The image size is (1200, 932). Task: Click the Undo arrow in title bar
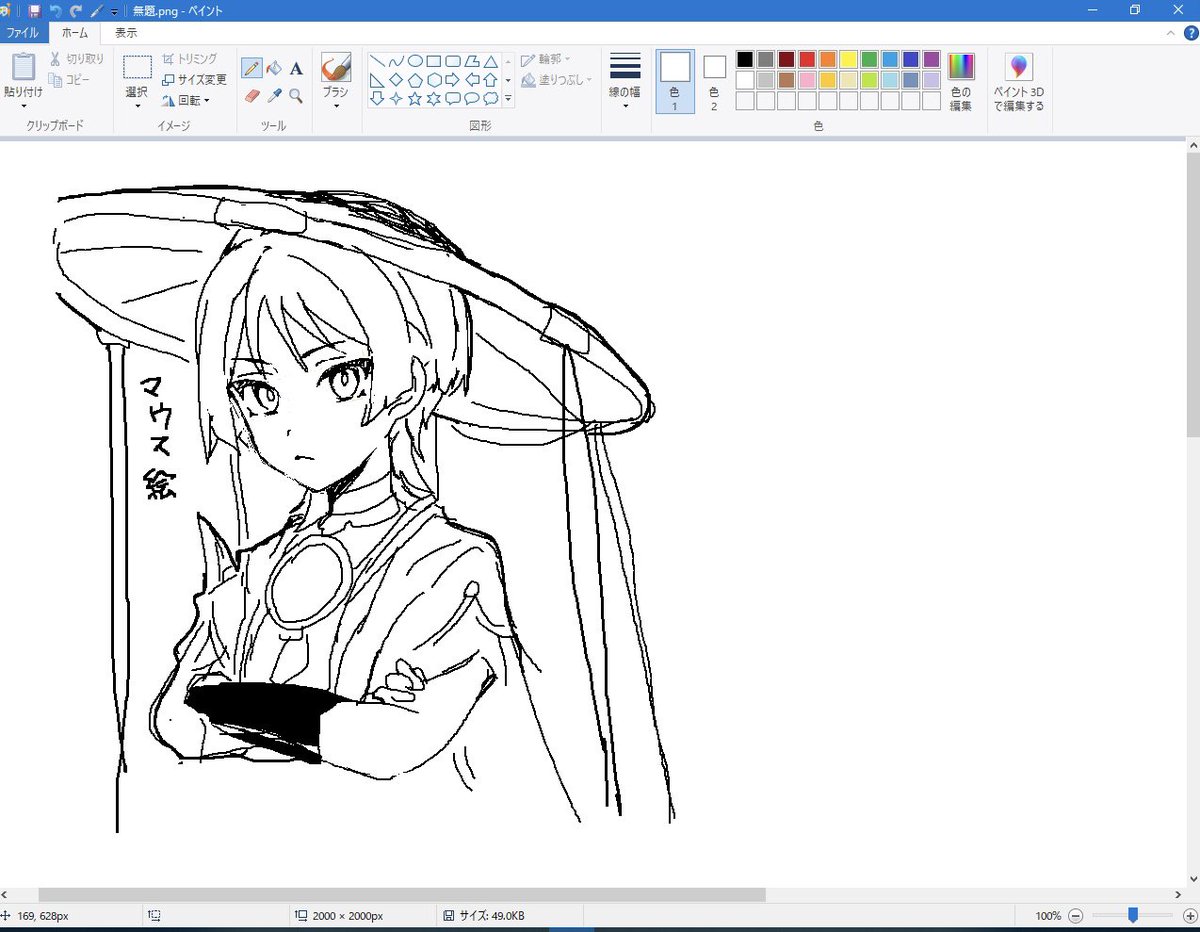tap(55, 11)
